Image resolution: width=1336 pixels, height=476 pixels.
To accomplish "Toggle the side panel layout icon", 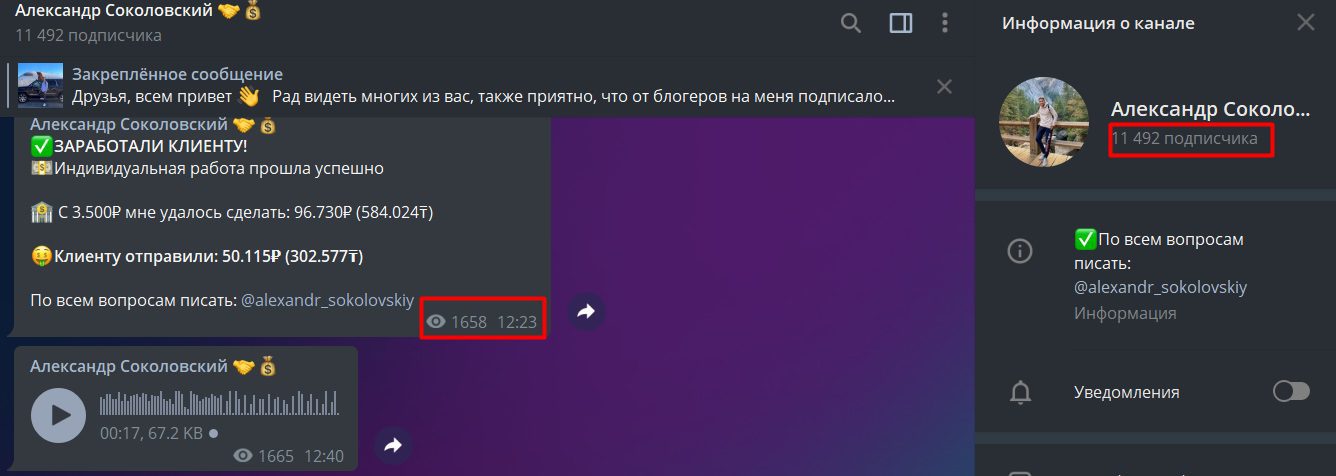I will 901,23.
